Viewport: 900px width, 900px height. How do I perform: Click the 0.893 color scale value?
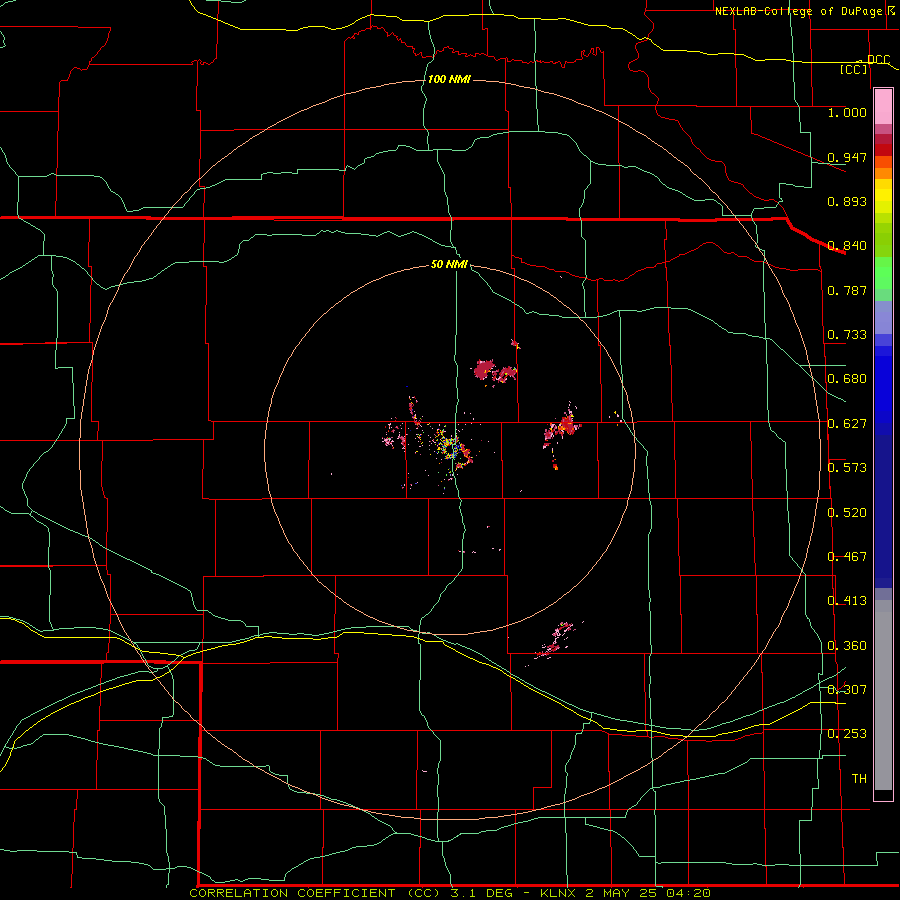(847, 201)
